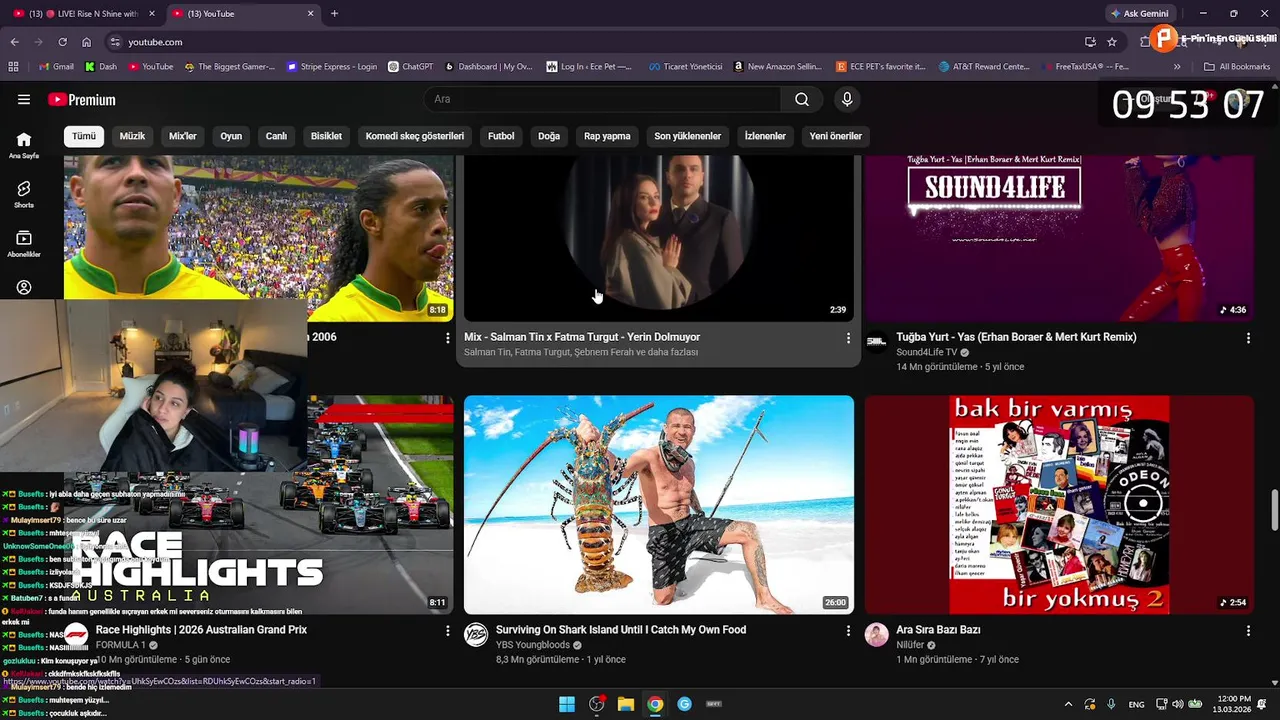1280x720 pixels.
Task: Bookmark this page with the star icon
Action: coord(1112,42)
